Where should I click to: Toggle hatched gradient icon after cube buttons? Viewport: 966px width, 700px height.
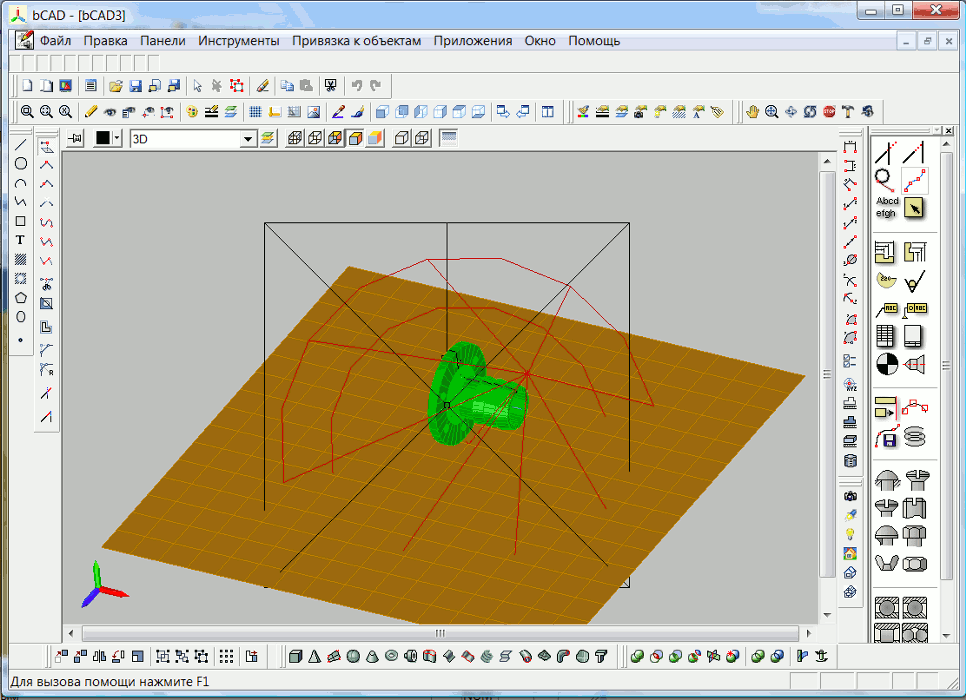point(448,138)
